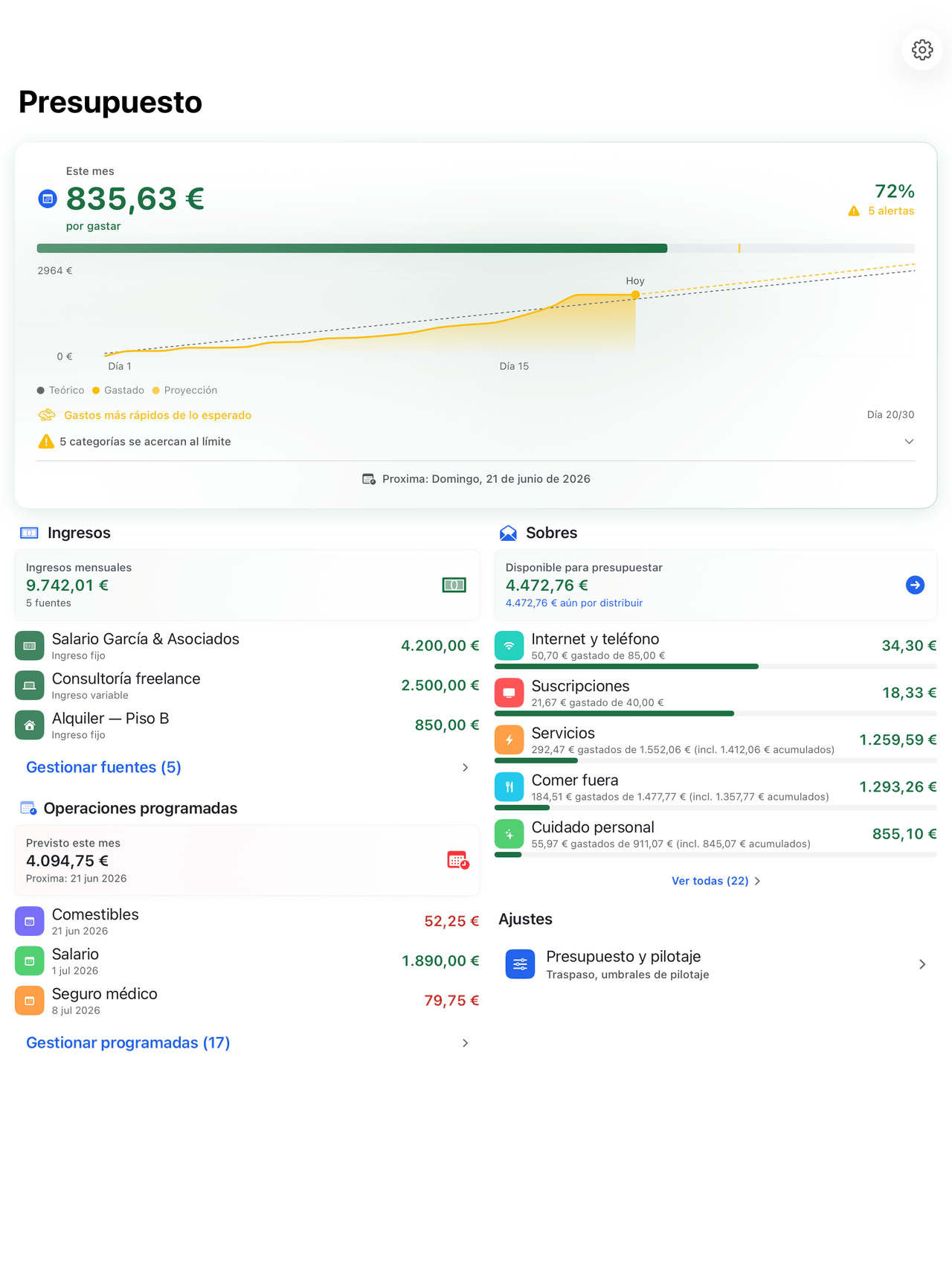The width and height of the screenshot is (952, 1270).
Task: Open 5 alertas link
Action: pos(891,211)
